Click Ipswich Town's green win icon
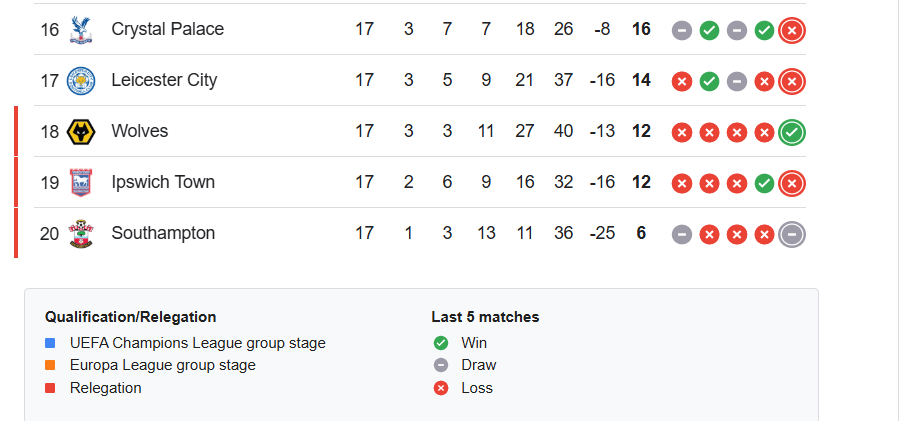 764,183
